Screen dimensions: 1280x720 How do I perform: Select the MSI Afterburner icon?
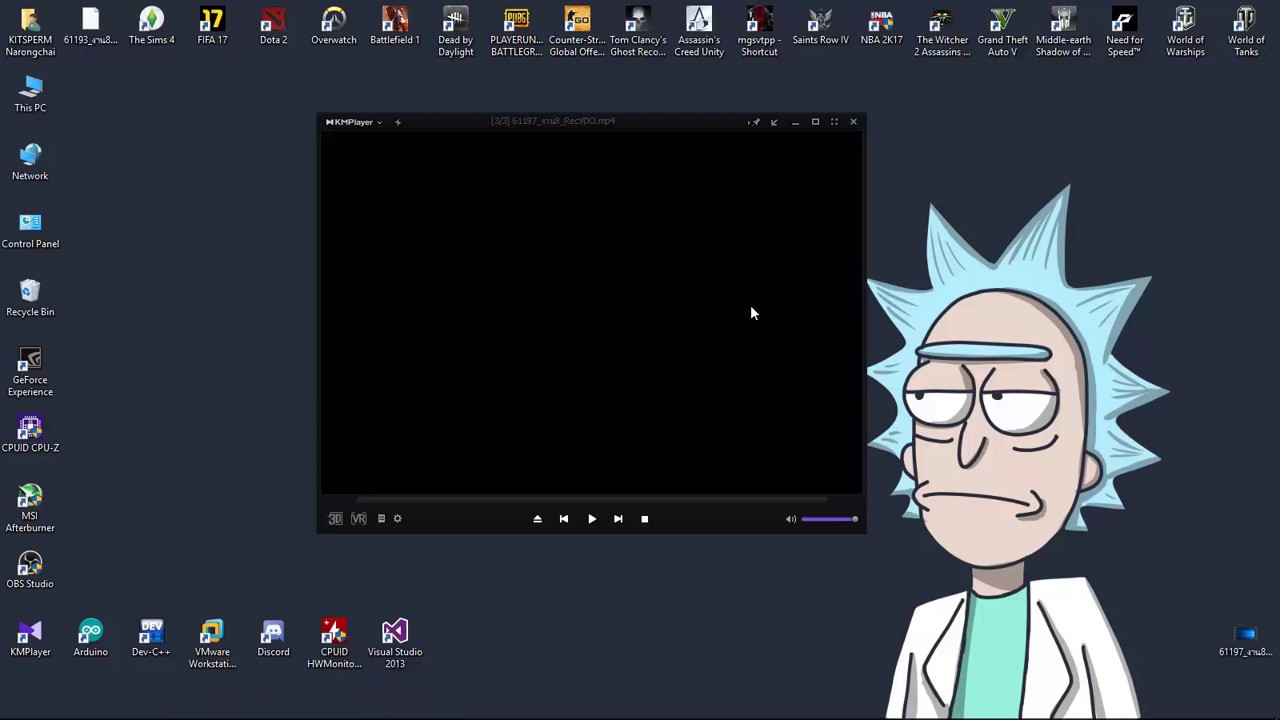point(30,508)
